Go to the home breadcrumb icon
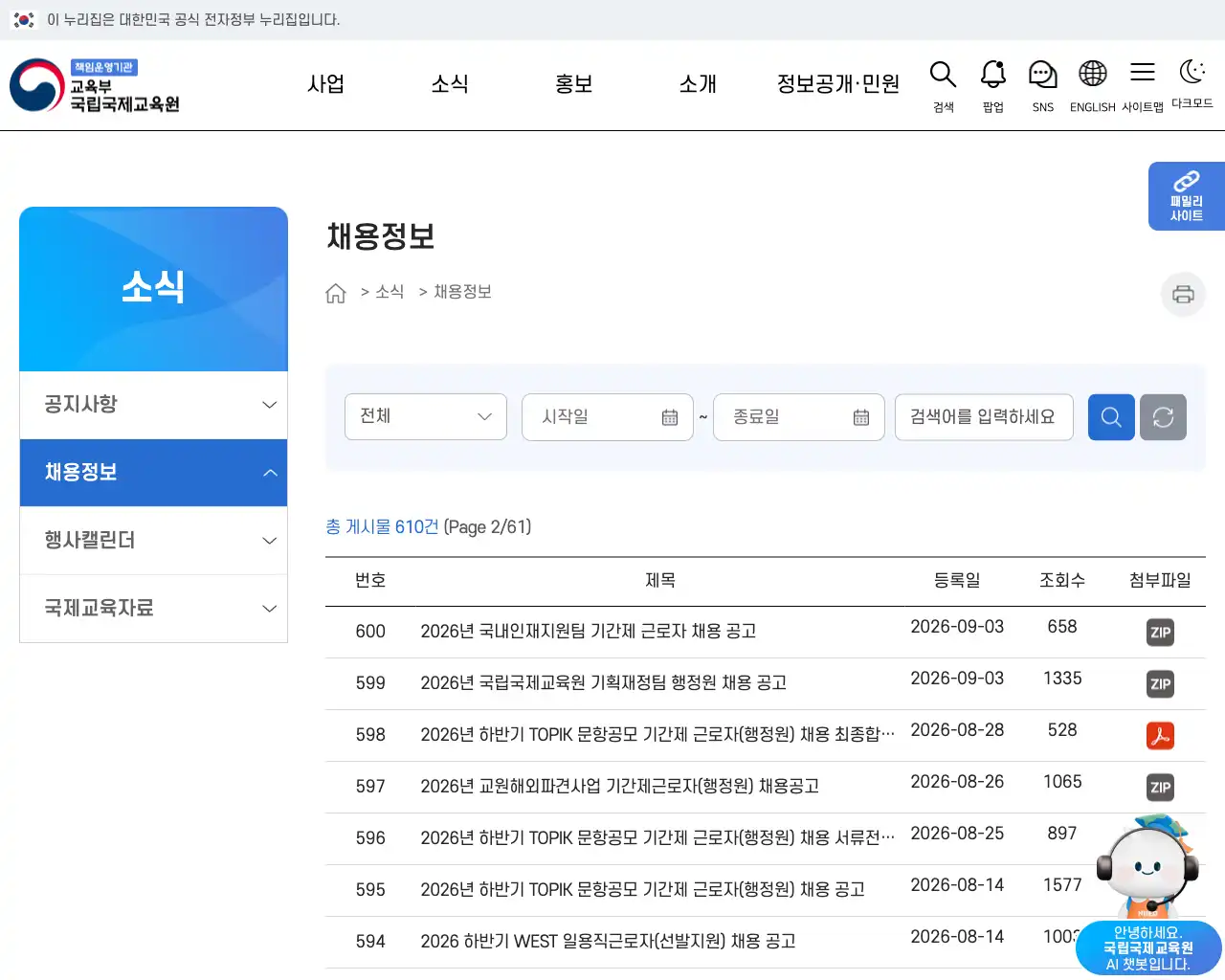The image size is (1225, 980). coord(336,293)
